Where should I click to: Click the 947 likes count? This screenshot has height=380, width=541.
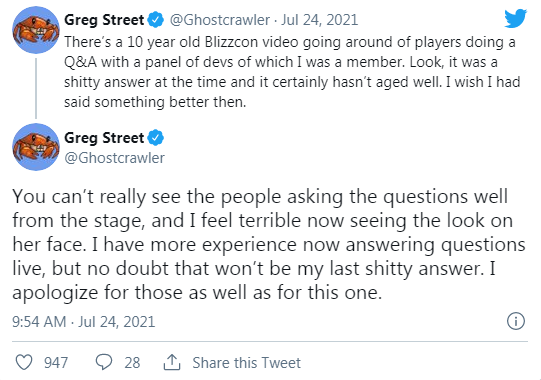[56, 363]
